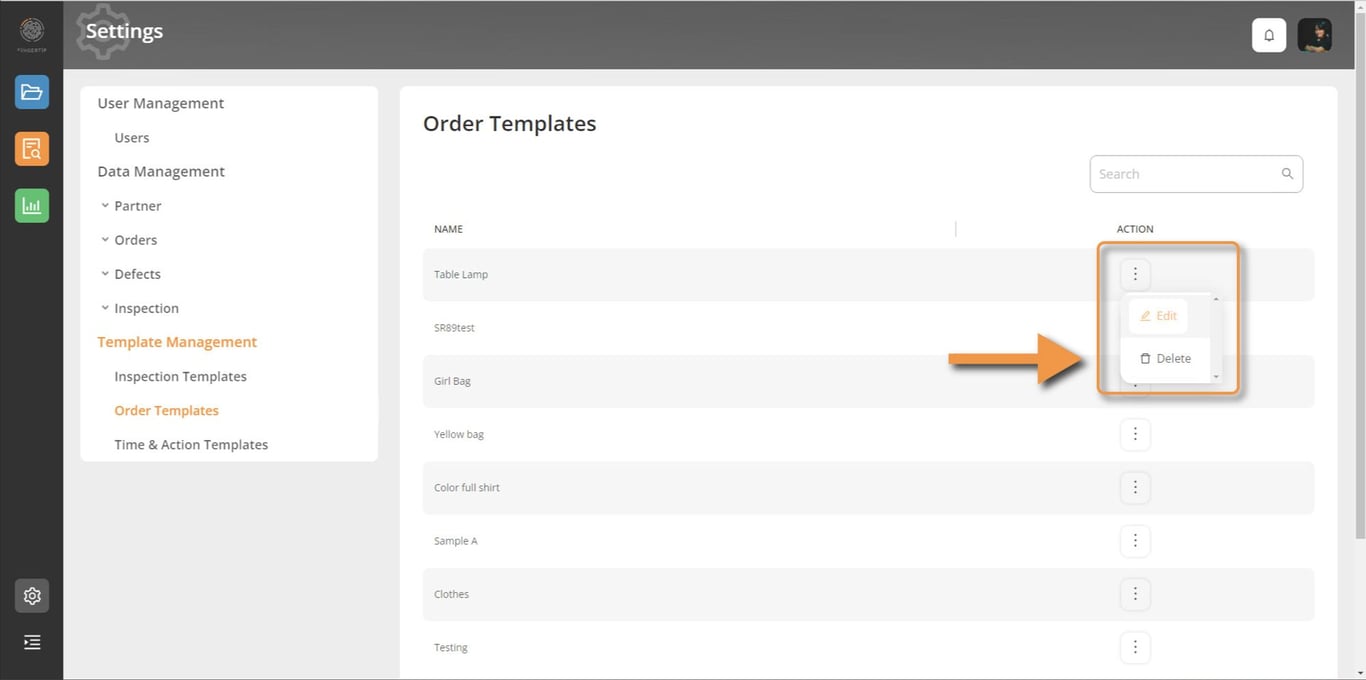Open the Data Management heading
1366x680 pixels.
pyautogui.click(x=161, y=171)
